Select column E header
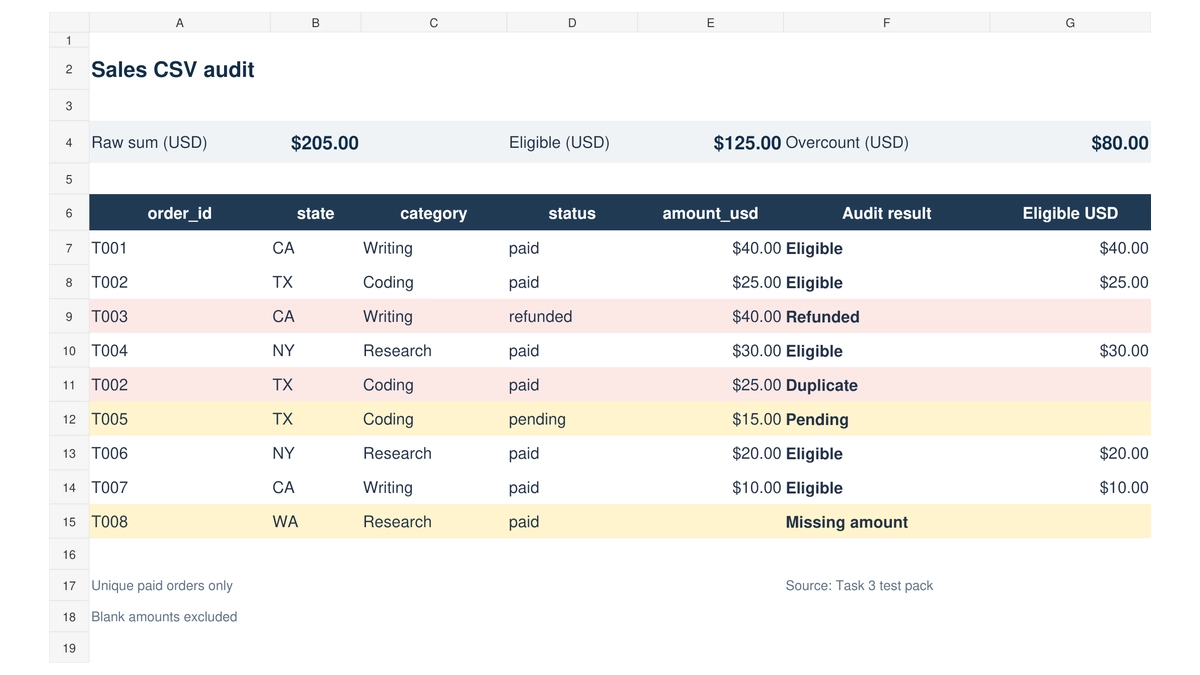The image size is (1200, 675). point(710,22)
